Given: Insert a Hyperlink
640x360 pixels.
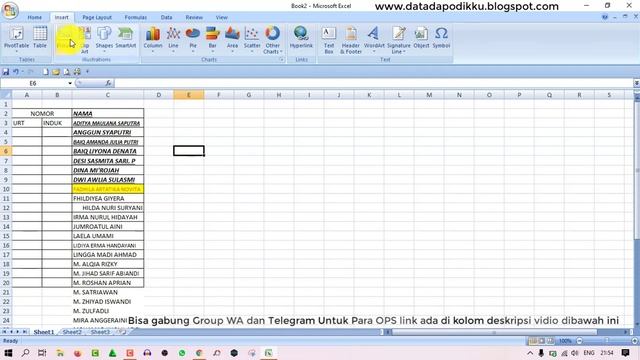Looking at the screenshot, I should pyautogui.click(x=301, y=39).
